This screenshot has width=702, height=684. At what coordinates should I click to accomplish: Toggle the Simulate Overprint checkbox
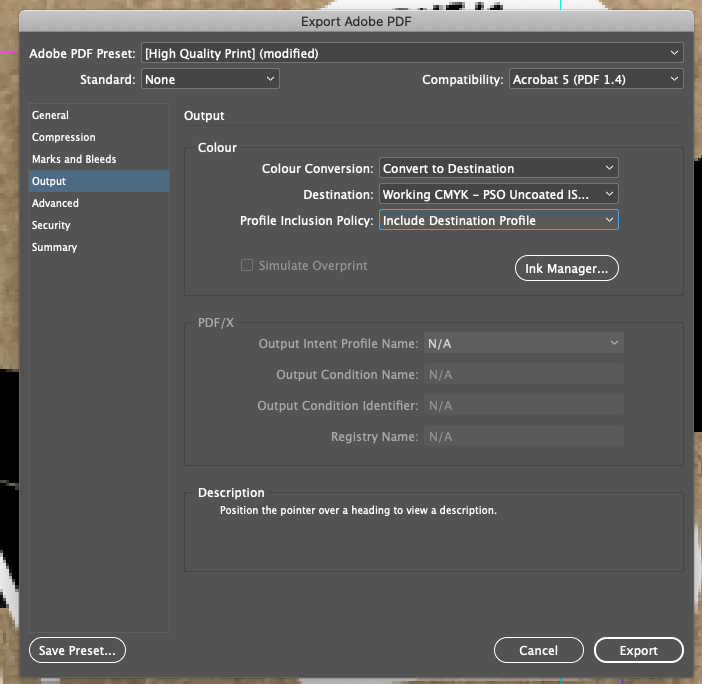pyautogui.click(x=247, y=265)
